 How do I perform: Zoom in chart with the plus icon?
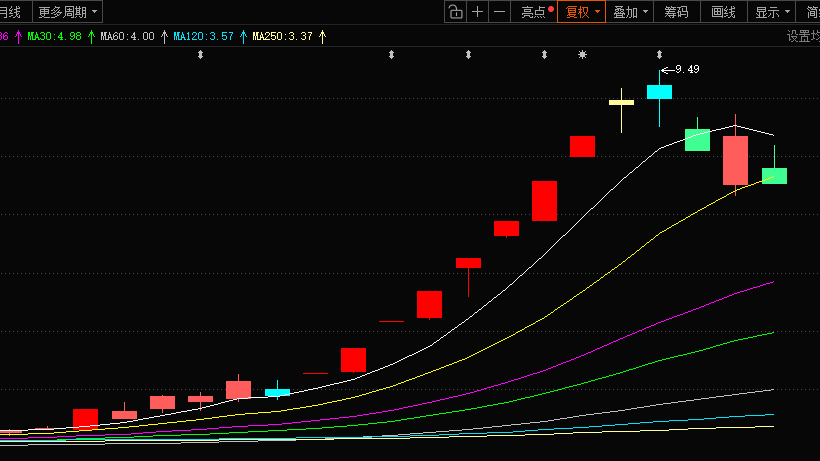[477, 11]
